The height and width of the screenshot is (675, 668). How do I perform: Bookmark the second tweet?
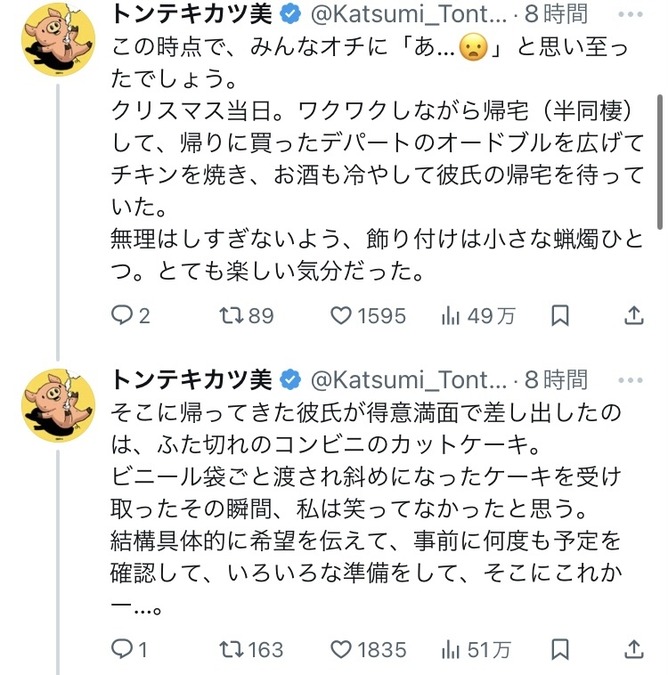pos(560,650)
